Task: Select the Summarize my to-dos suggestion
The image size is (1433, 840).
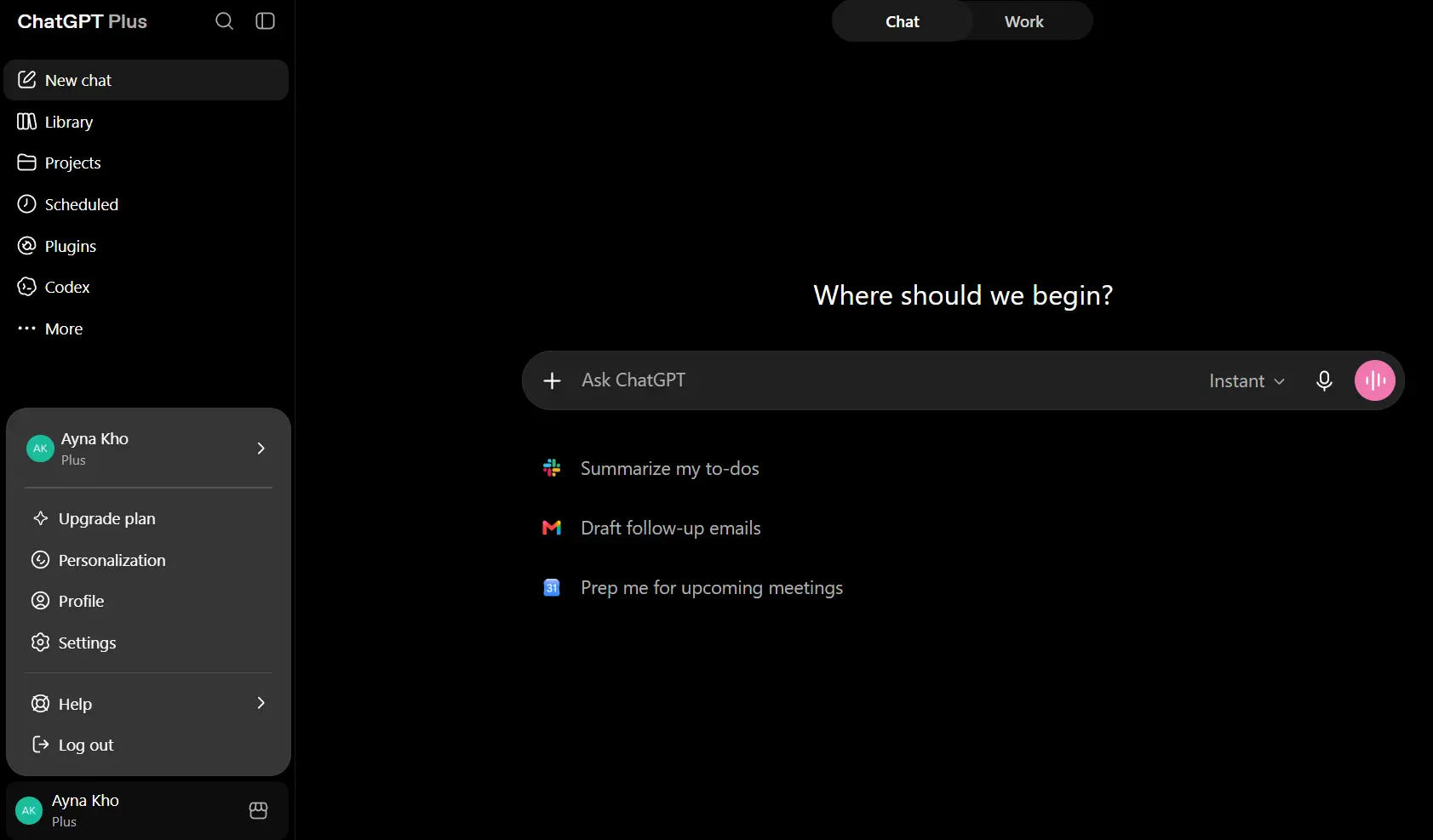Action: click(x=670, y=468)
